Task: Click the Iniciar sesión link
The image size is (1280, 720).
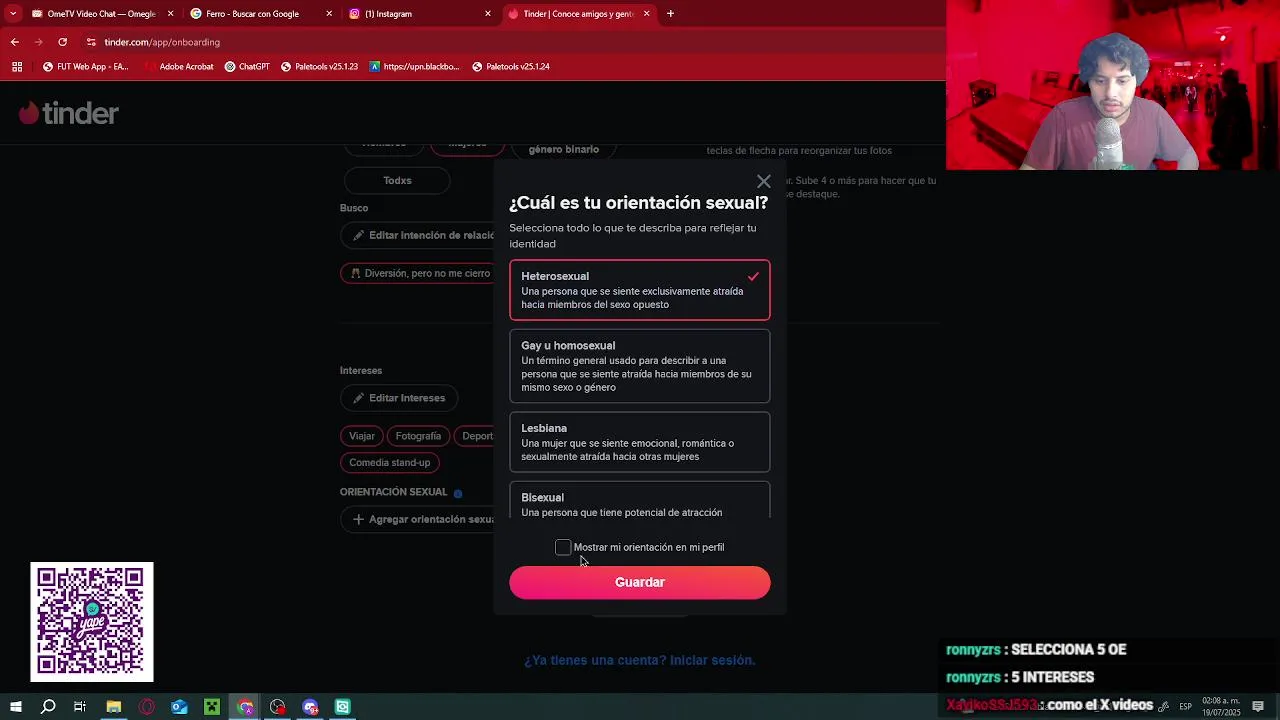Action: click(712, 660)
